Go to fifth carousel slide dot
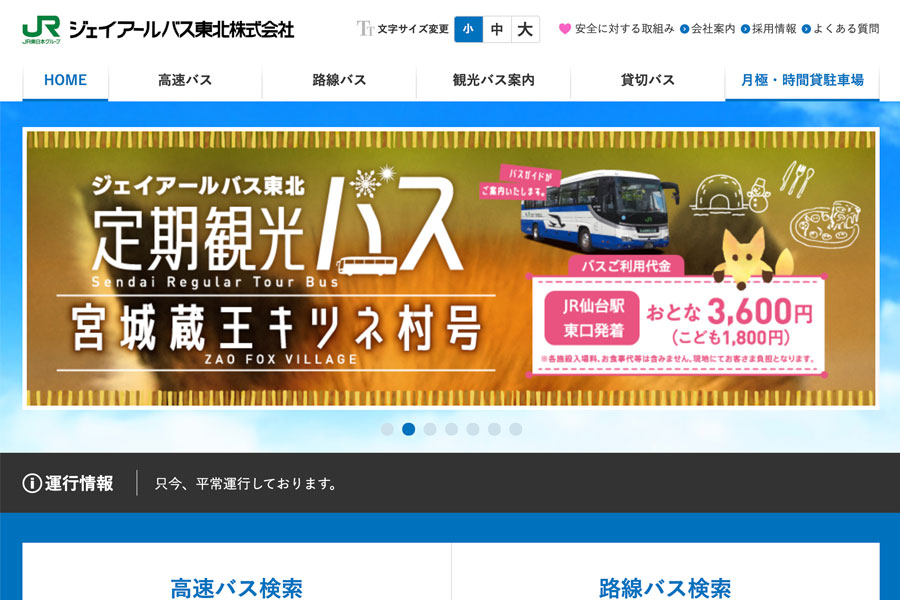The height and width of the screenshot is (600, 900). tap(473, 429)
